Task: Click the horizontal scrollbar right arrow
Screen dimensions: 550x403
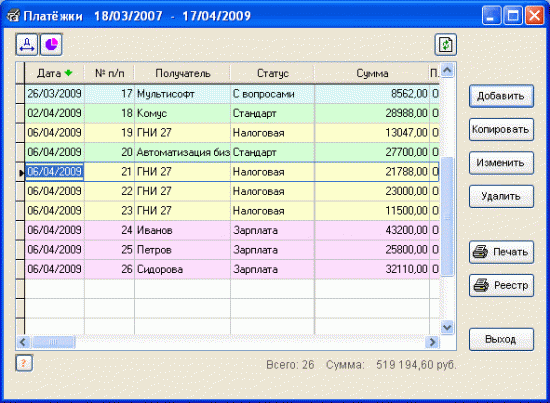Action: coord(432,342)
